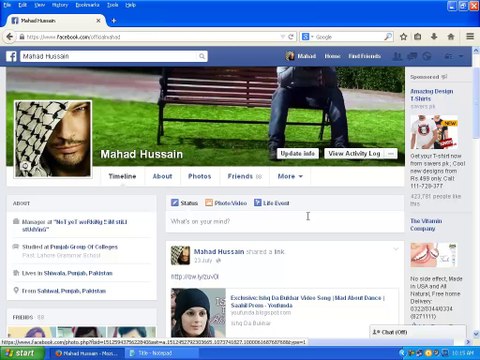The width and height of the screenshot is (480, 360).
Task: Expand the More profile dropdown
Action: (290, 176)
